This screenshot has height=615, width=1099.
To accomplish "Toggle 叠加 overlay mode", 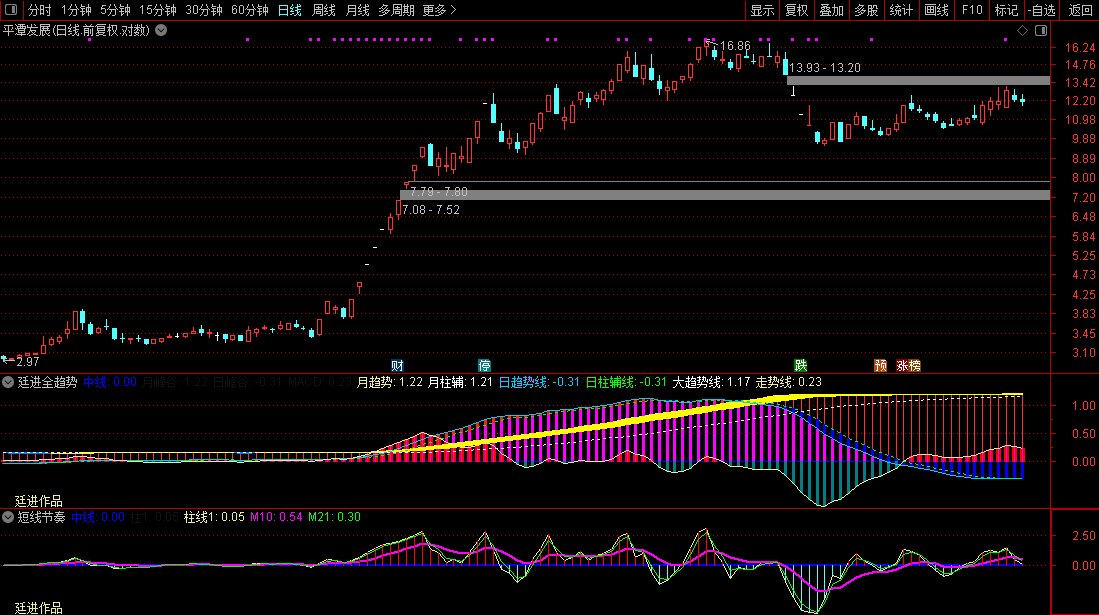I will point(831,11).
